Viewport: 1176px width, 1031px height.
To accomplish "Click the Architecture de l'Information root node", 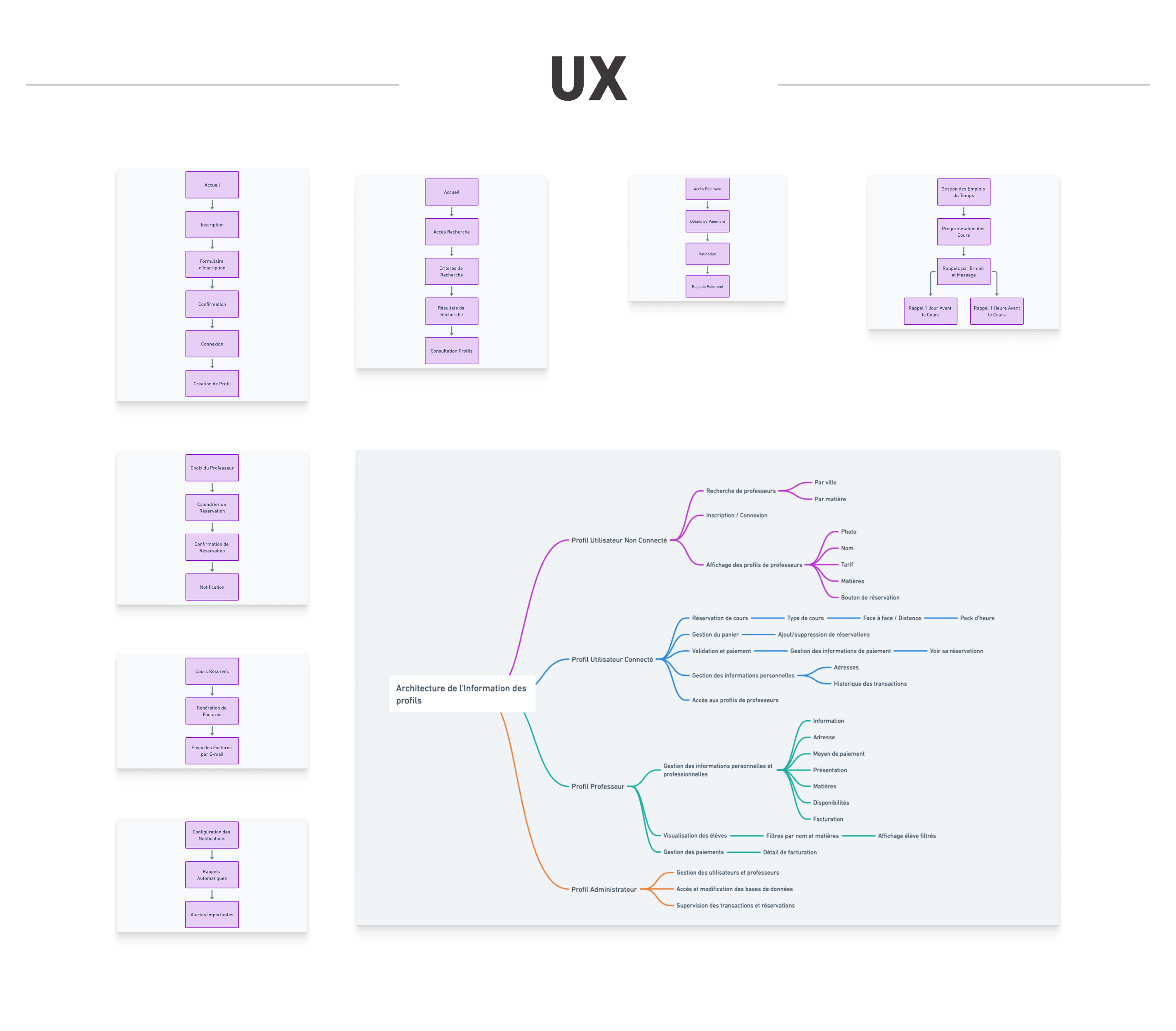I will (x=462, y=694).
